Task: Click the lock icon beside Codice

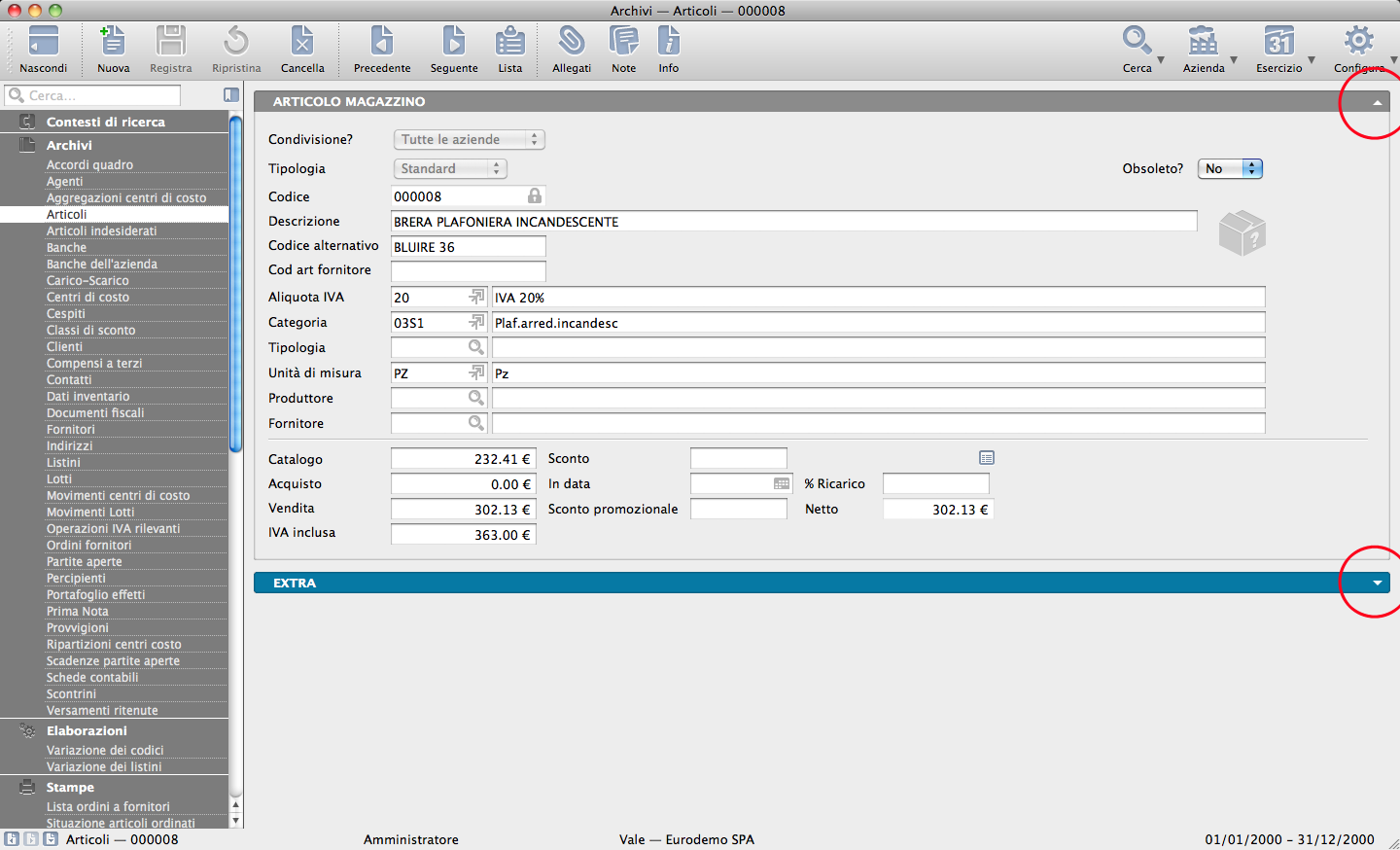Action: [x=534, y=195]
